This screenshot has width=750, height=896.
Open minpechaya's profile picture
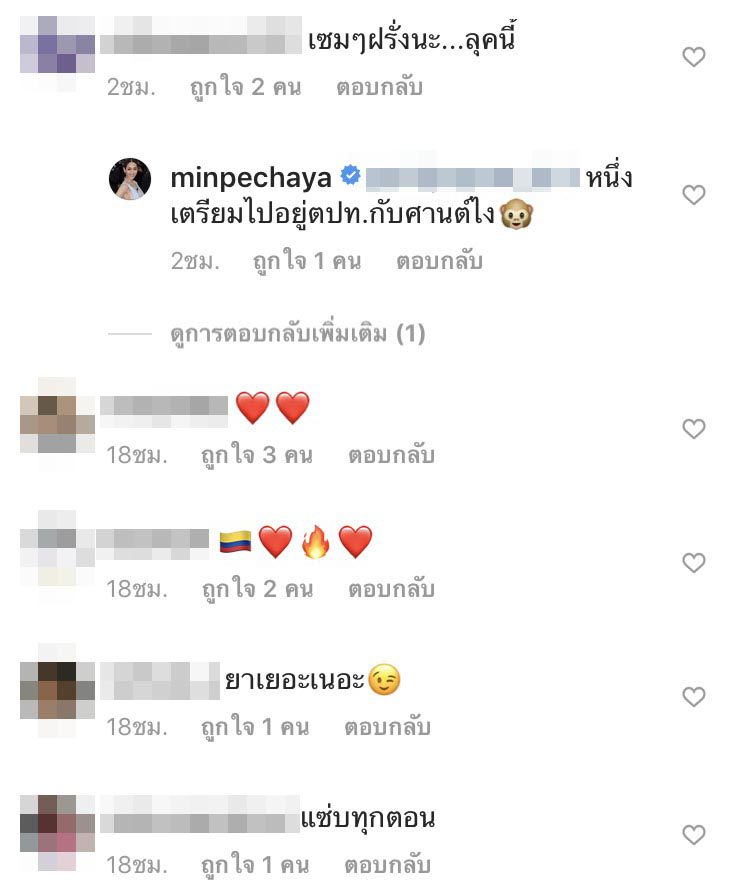(x=130, y=179)
